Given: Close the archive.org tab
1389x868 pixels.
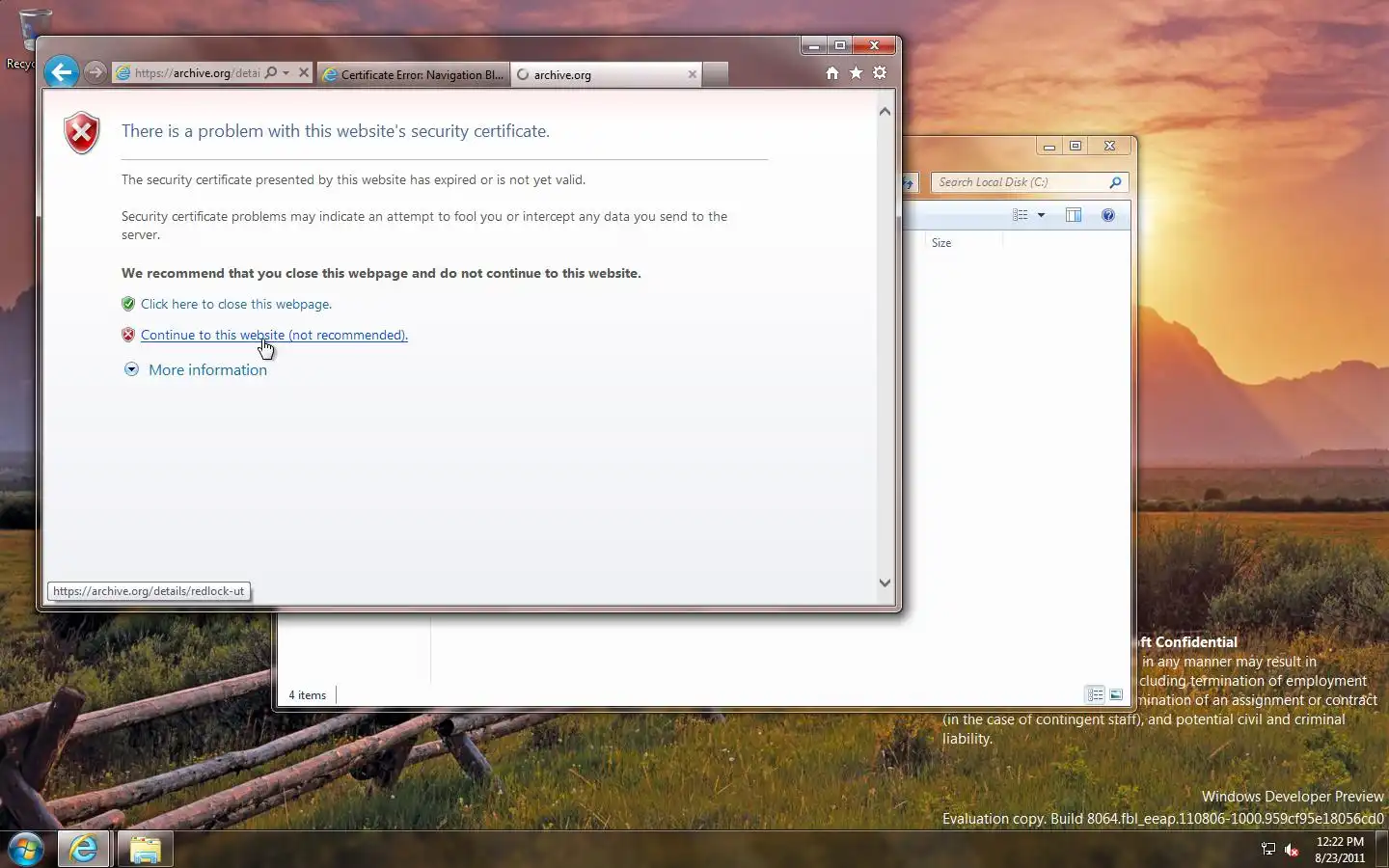Looking at the screenshot, I should click(x=692, y=74).
